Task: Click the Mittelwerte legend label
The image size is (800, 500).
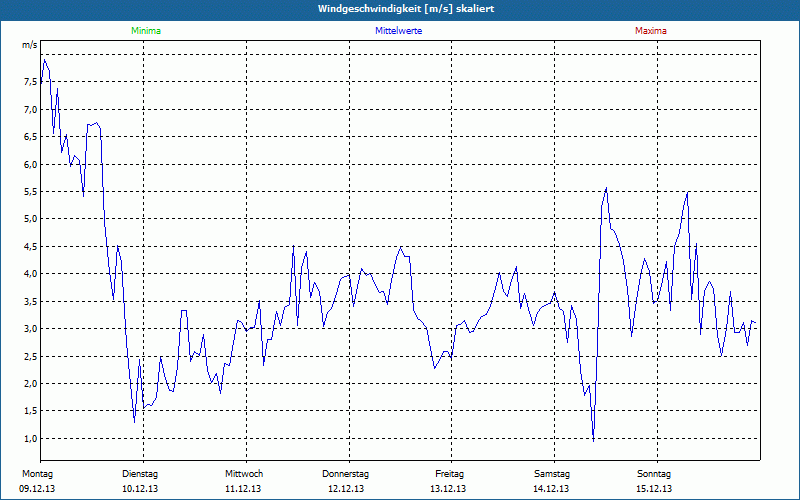Action: 398,31
